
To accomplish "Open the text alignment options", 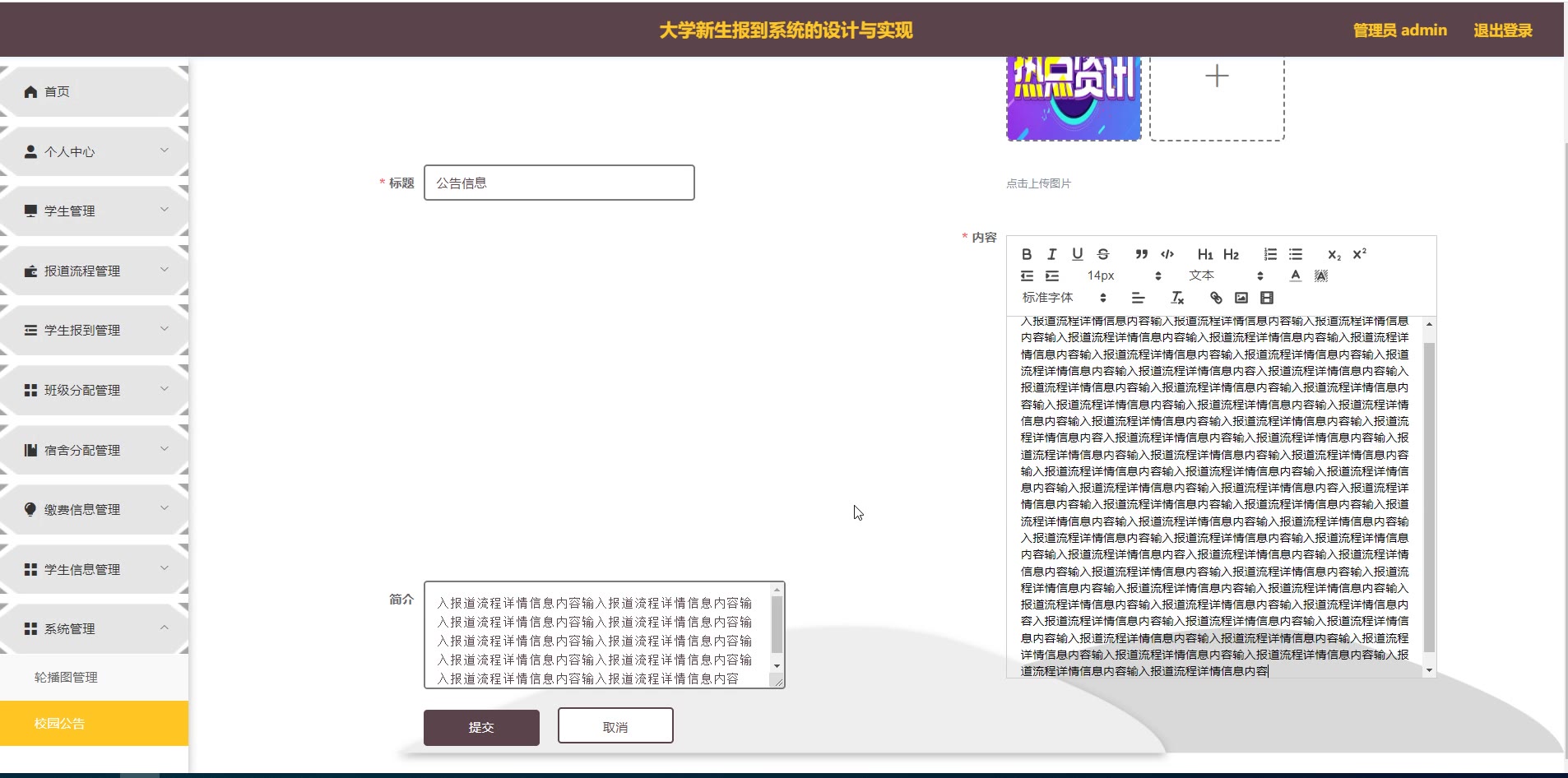I will pyautogui.click(x=1138, y=298).
